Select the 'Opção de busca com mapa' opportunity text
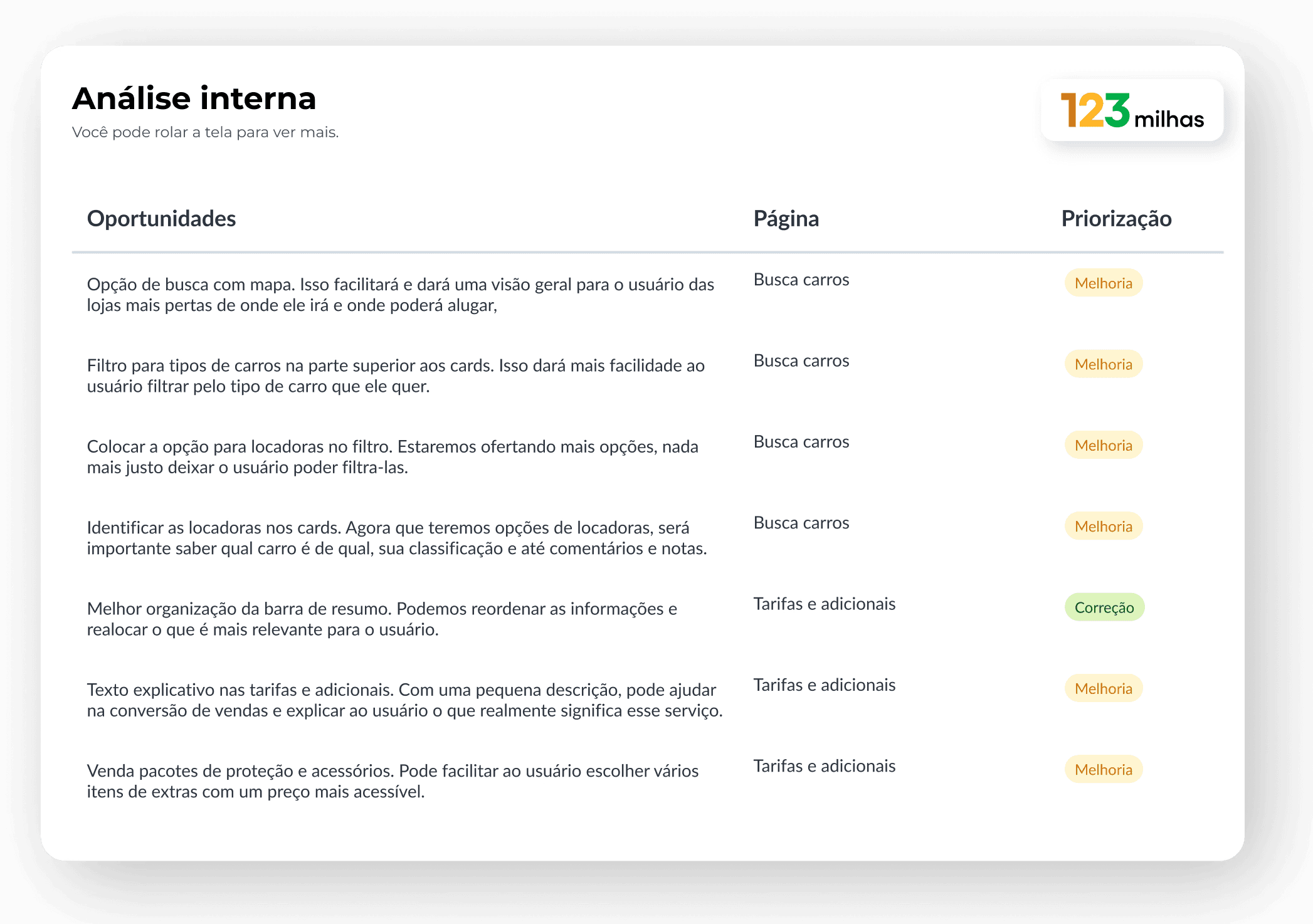The image size is (1313, 924). pyautogui.click(x=400, y=295)
